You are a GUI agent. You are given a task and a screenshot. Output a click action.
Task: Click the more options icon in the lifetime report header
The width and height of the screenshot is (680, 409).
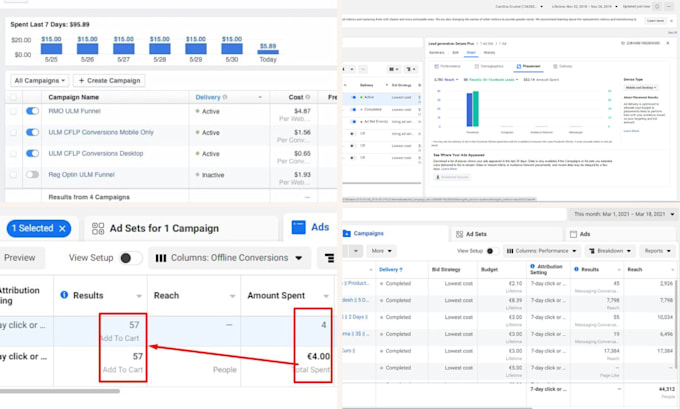click(668, 7)
